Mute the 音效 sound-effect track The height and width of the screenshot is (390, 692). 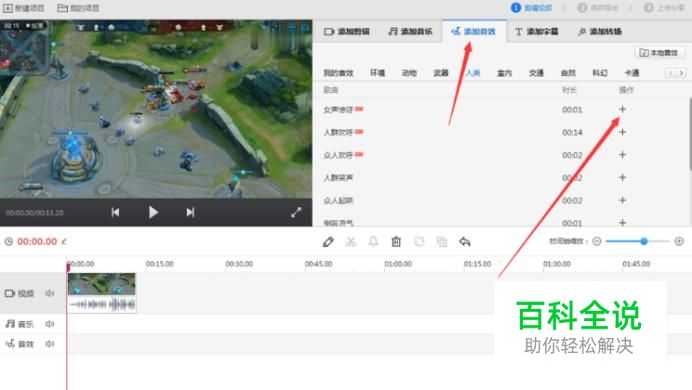pyautogui.click(x=49, y=344)
